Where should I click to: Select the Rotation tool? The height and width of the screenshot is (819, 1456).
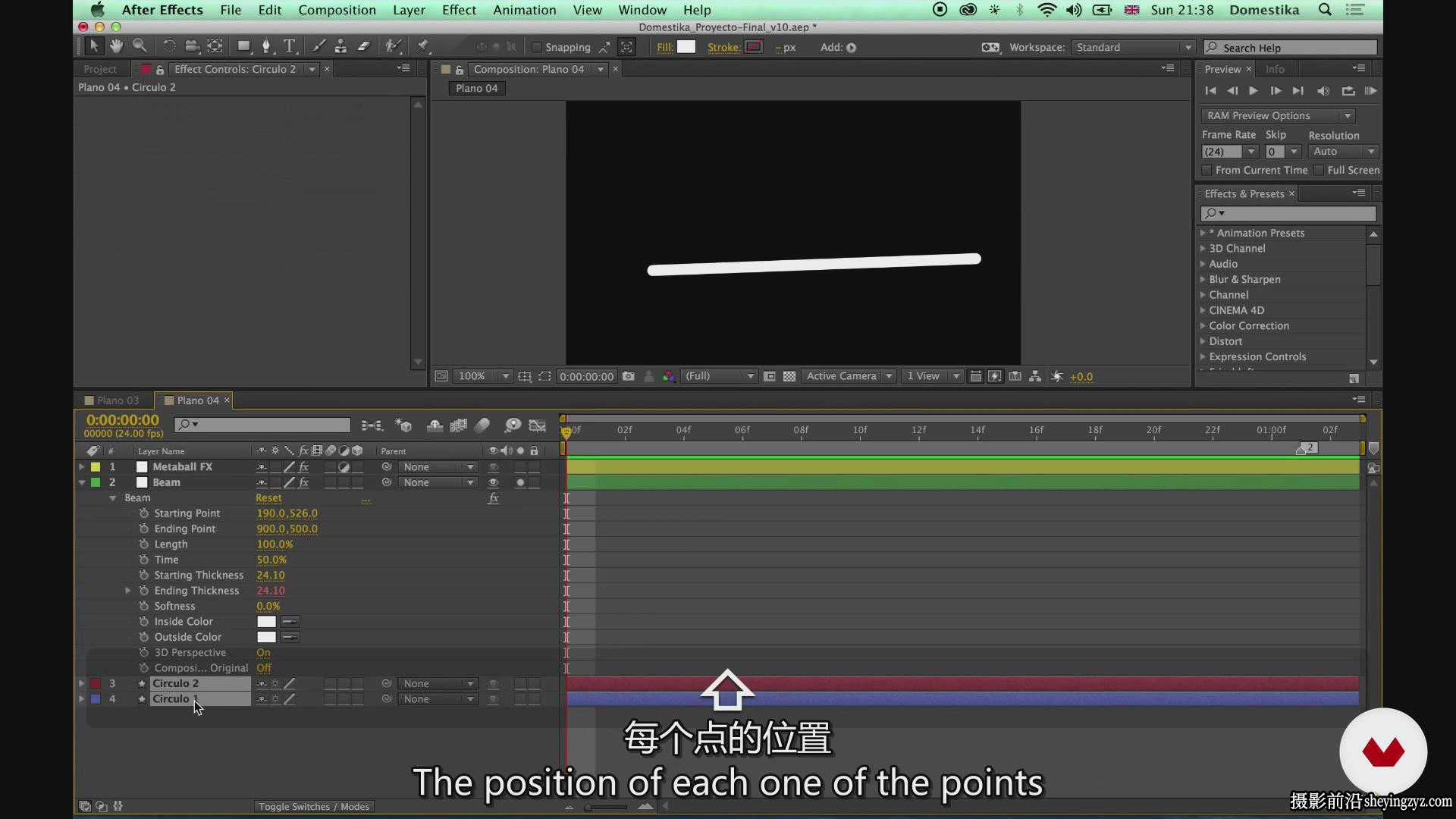click(x=169, y=46)
